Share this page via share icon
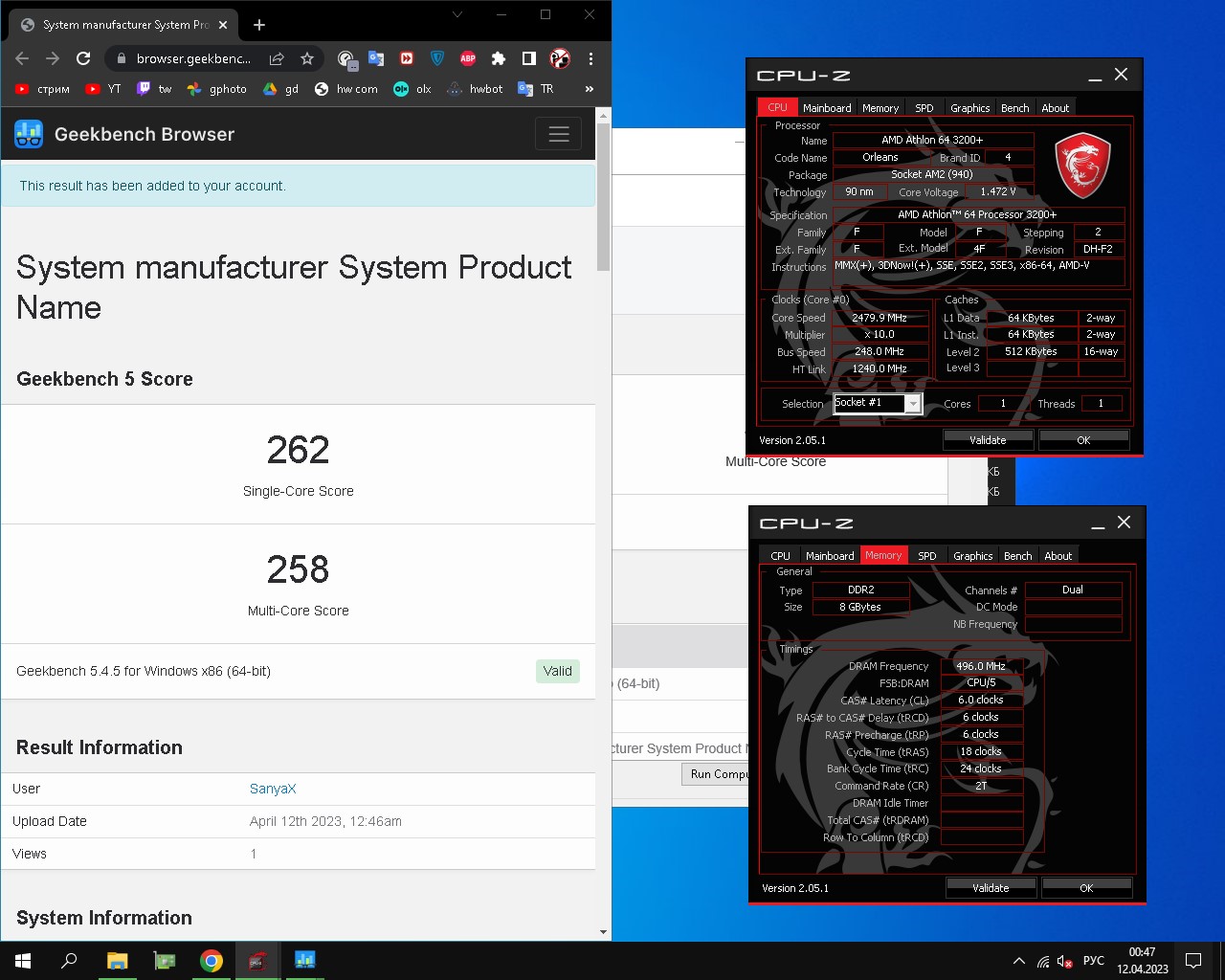The width and height of the screenshot is (1225, 980). [x=277, y=58]
